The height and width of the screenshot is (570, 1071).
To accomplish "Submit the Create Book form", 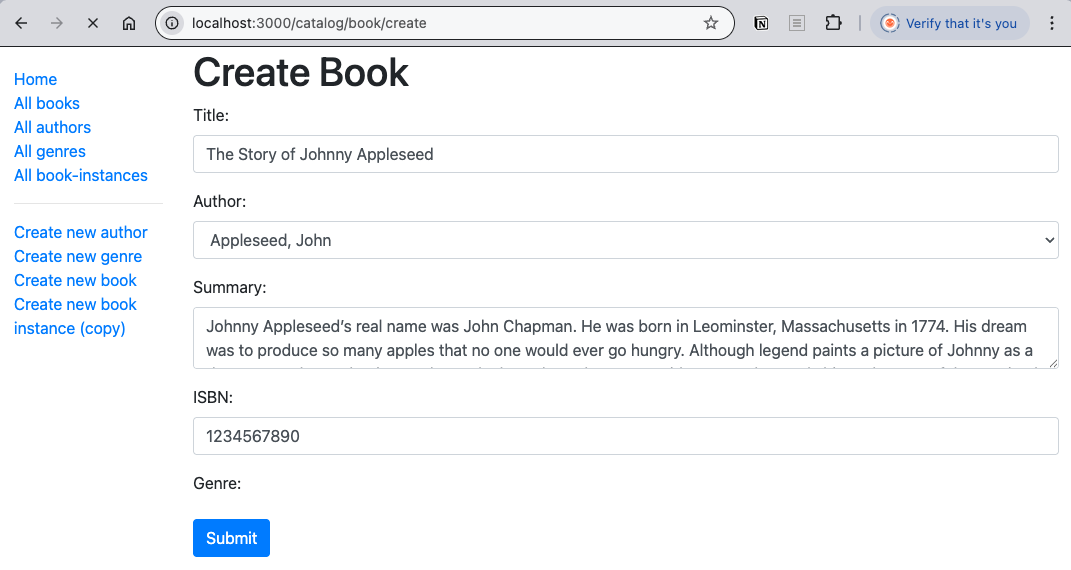I will point(231,538).
